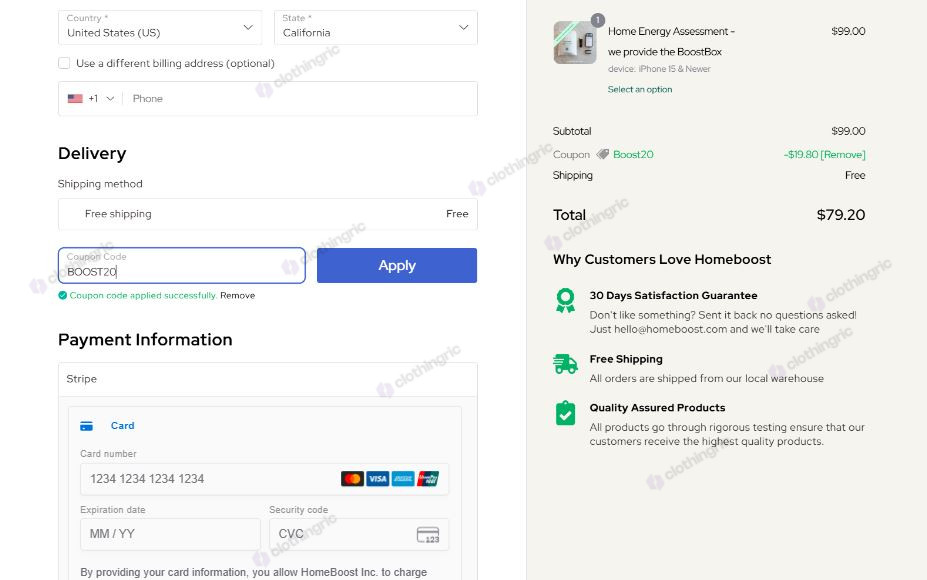Click the satisfaction guarantee ribbon icon
The height and width of the screenshot is (580, 927).
click(566, 301)
